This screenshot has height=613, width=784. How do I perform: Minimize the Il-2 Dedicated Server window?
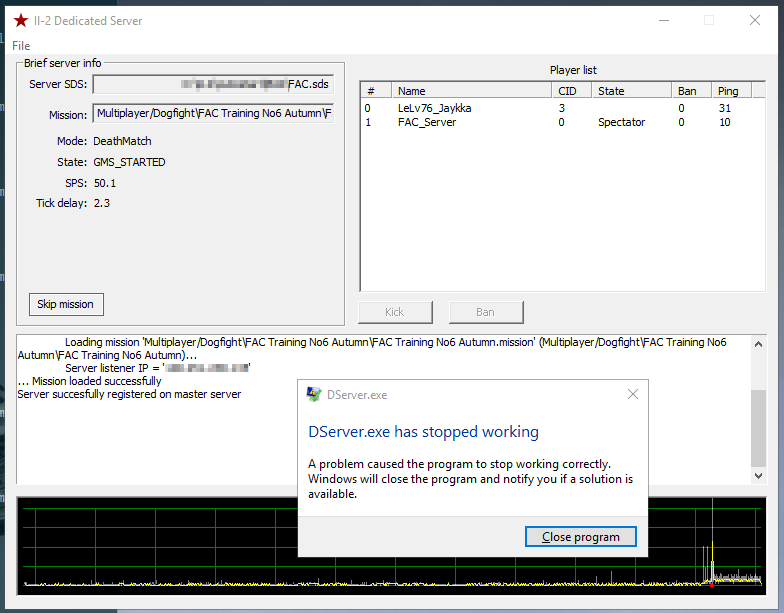click(x=664, y=20)
